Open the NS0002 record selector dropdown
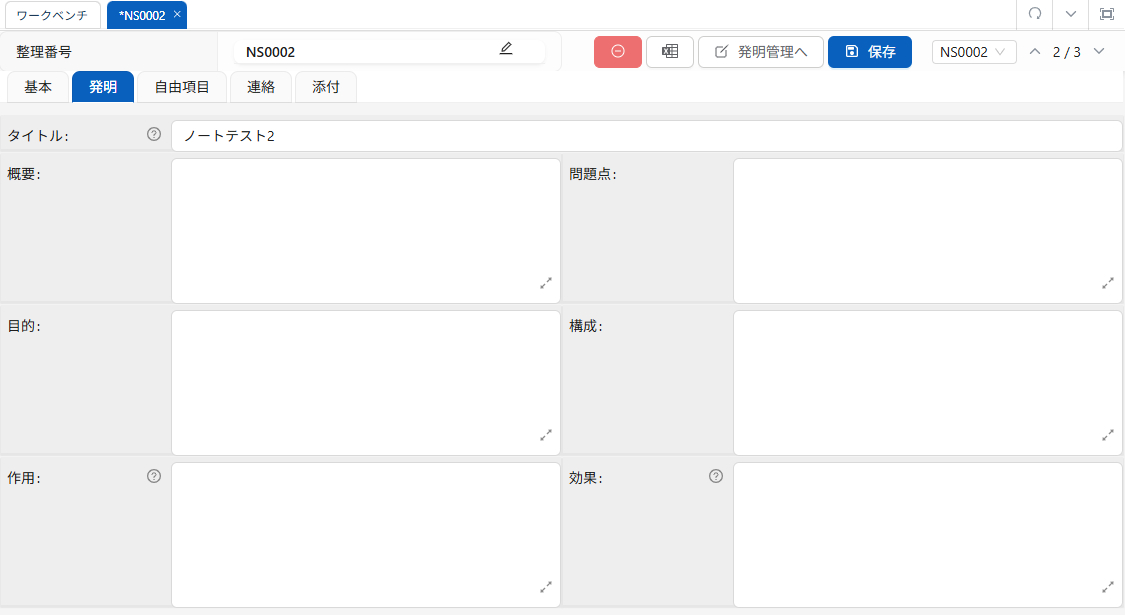Viewport: 1125px width, 615px height. (973, 52)
